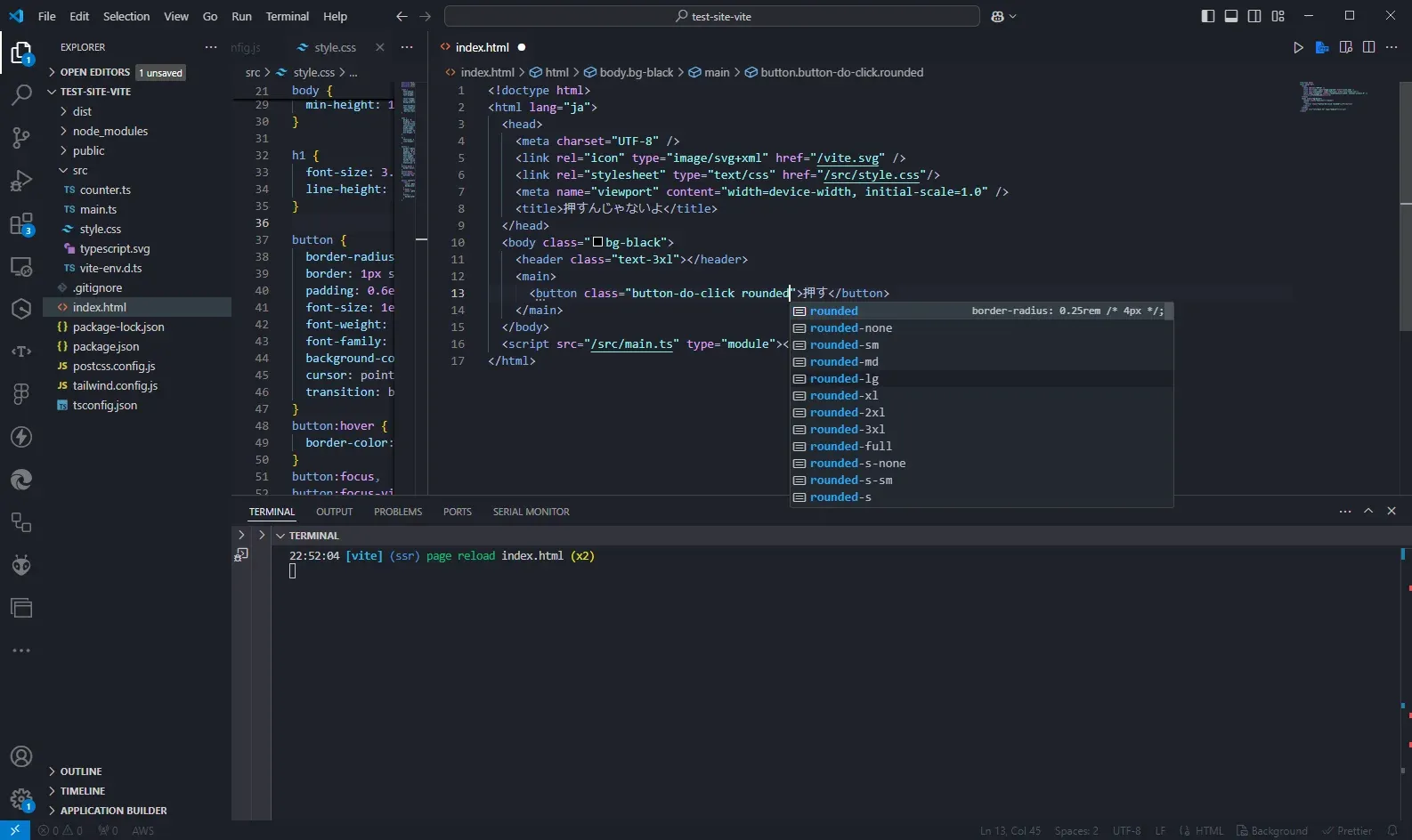1412x840 pixels.
Task: Close the terminal panel
Action: pos(1392,512)
